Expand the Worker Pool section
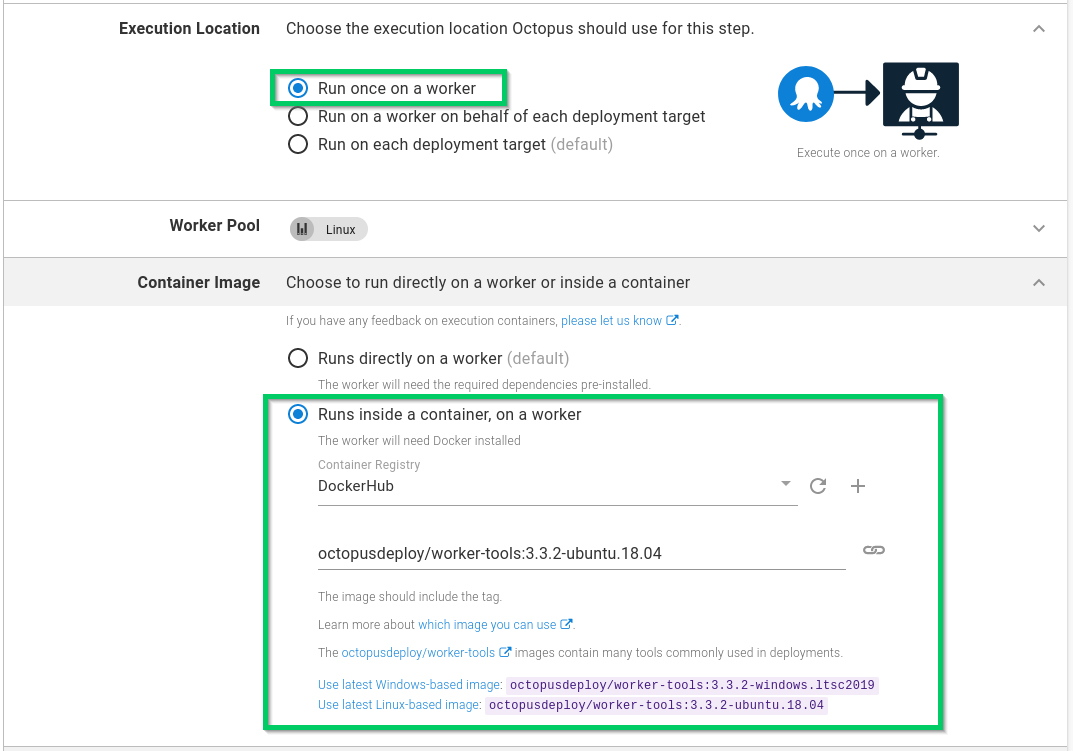The height and width of the screenshot is (751, 1073). click(1039, 228)
